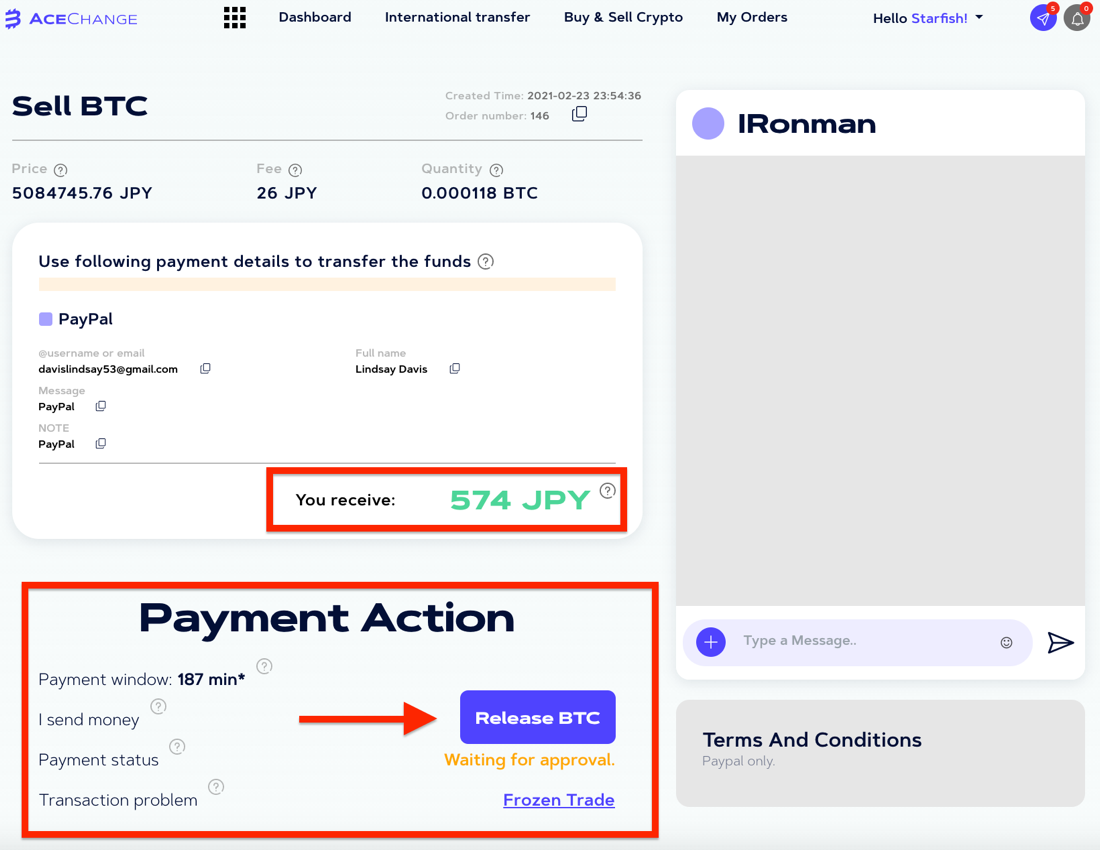Click the Paypal only. terms text

(x=738, y=762)
